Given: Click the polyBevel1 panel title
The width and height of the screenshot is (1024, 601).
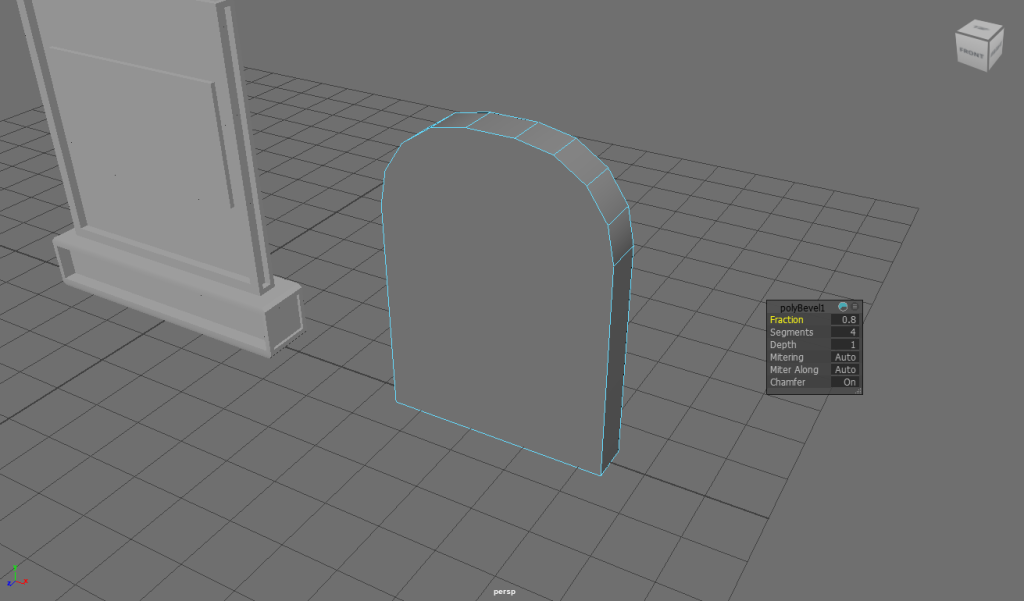Looking at the screenshot, I should tap(803, 307).
